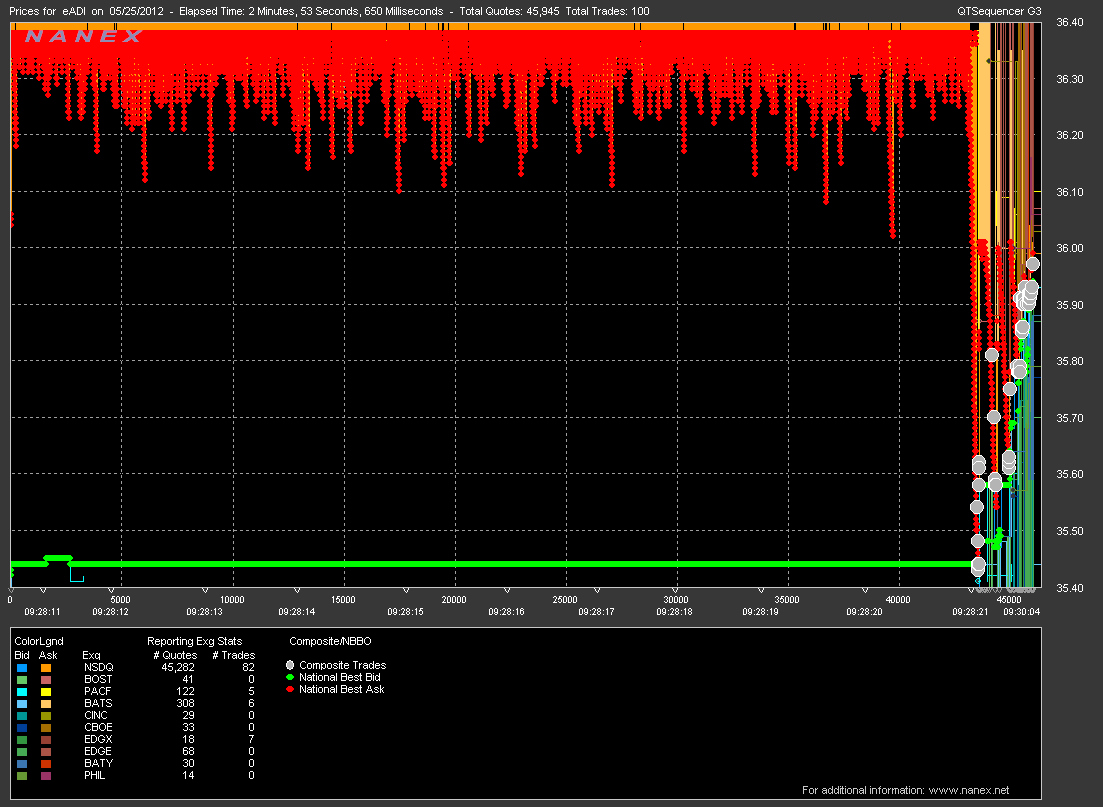1103x807 pixels.
Task: Click the 'Composite Trades' legend label
Action: coord(343,665)
